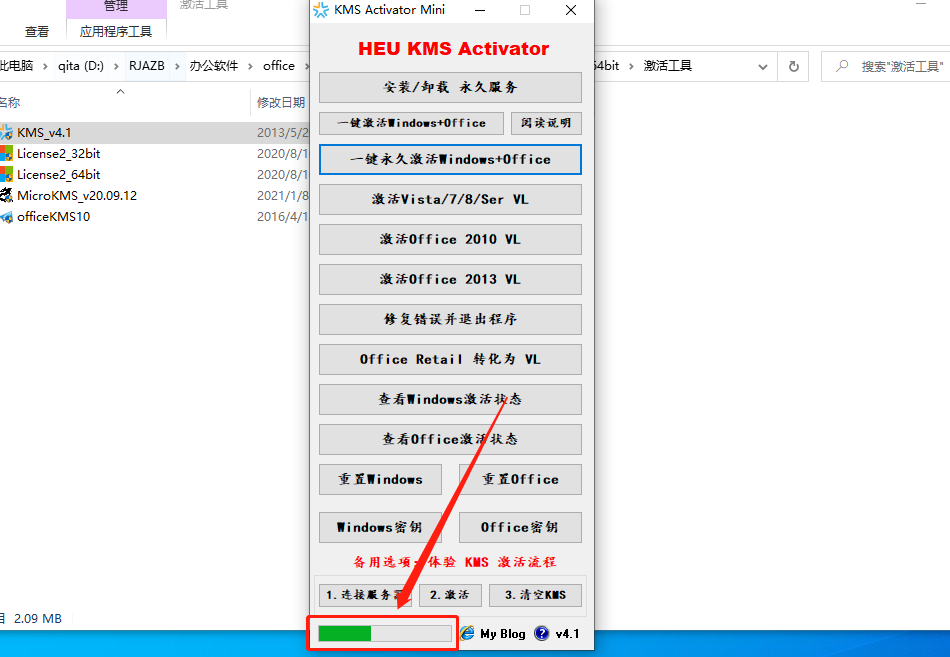The width and height of the screenshot is (950, 657).
Task: Activate Office 2010 VL button
Action: tap(450, 239)
